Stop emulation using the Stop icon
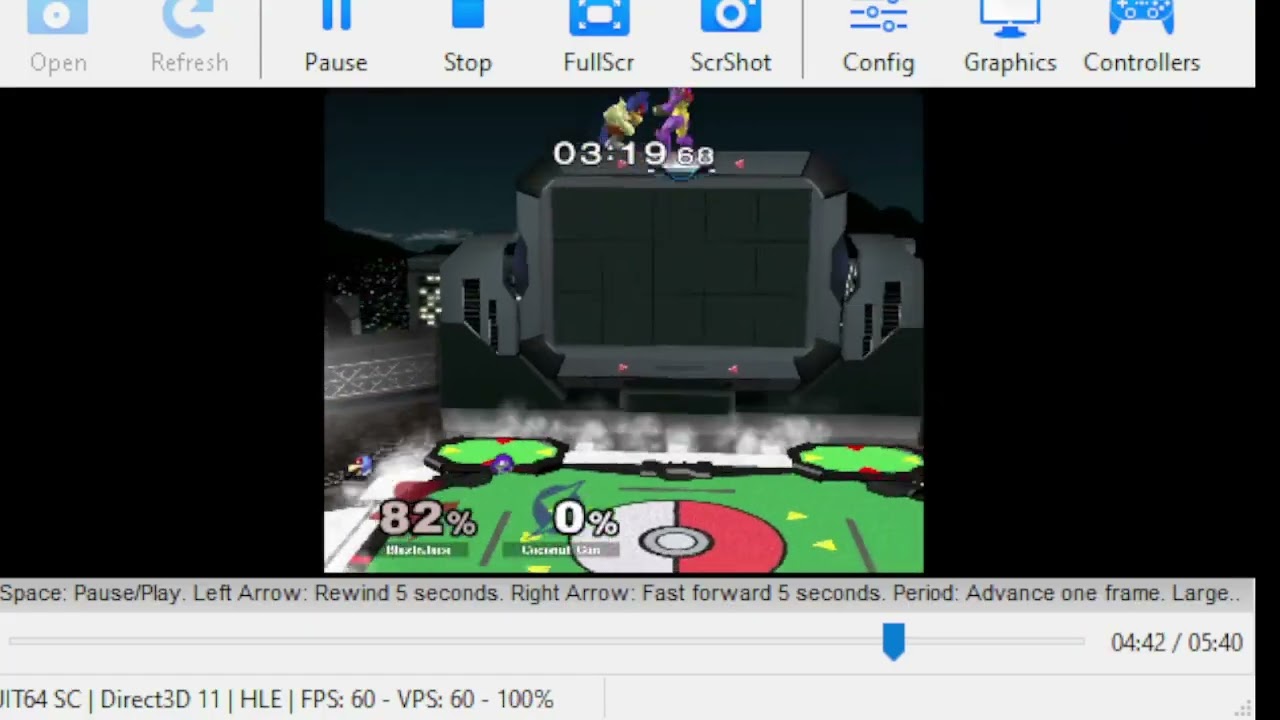1280x720 pixels. tap(467, 38)
